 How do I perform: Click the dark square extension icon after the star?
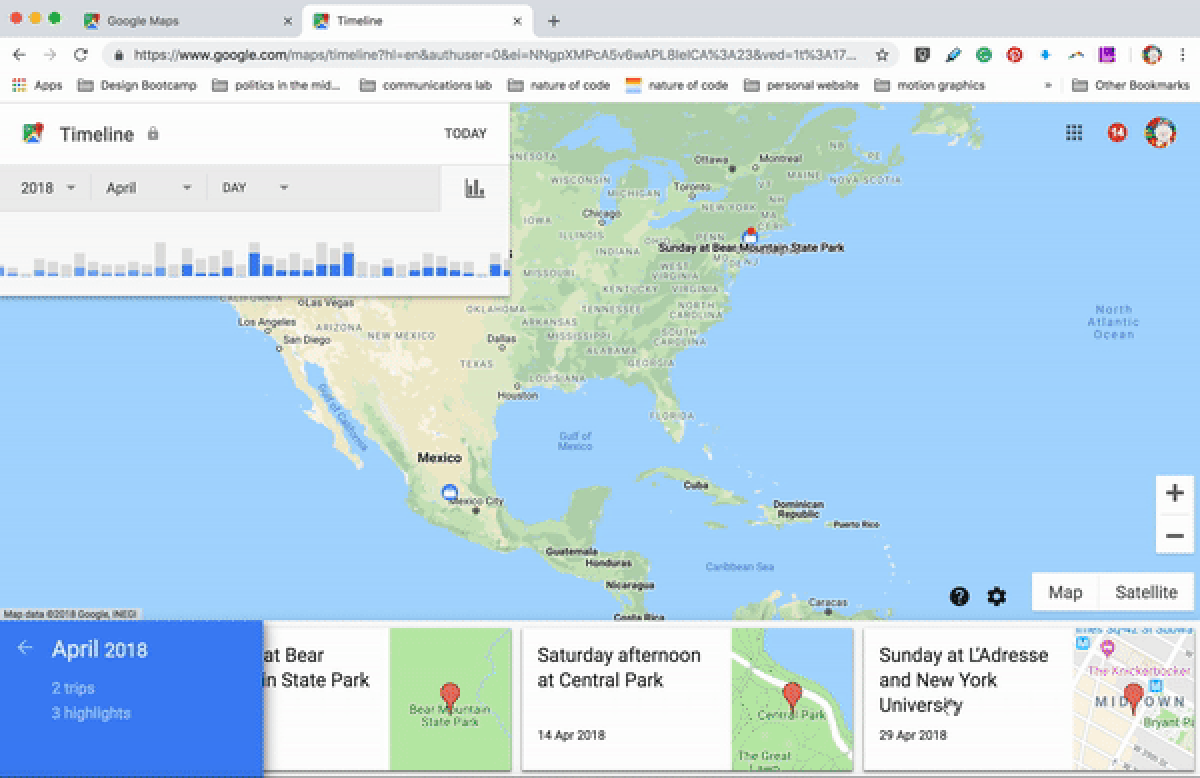coord(923,55)
